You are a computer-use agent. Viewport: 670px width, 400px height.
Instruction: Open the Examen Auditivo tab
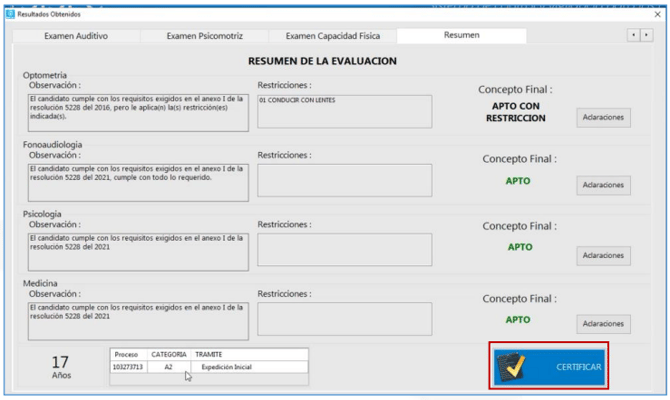pyautogui.click(x=76, y=36)
